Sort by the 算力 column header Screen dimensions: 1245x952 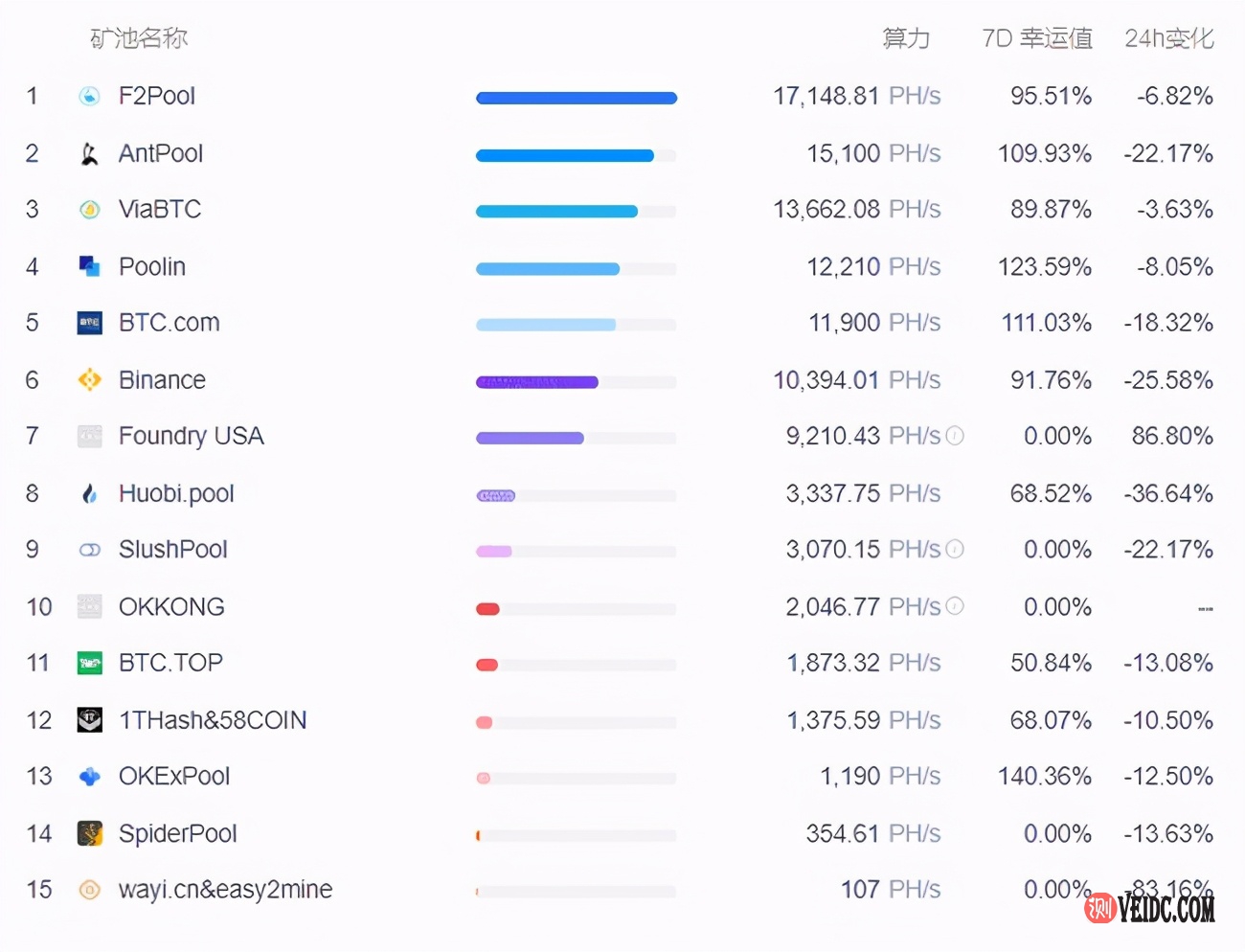(905, 38)
